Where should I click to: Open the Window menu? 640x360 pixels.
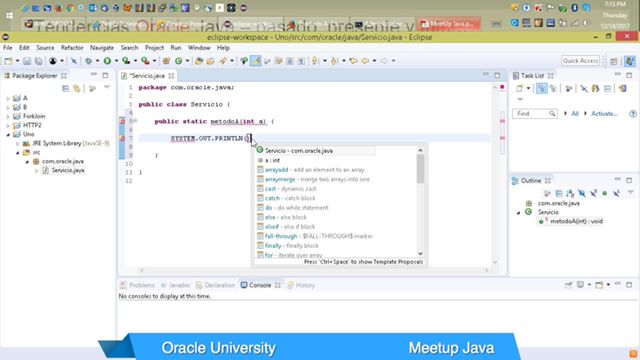199,48
